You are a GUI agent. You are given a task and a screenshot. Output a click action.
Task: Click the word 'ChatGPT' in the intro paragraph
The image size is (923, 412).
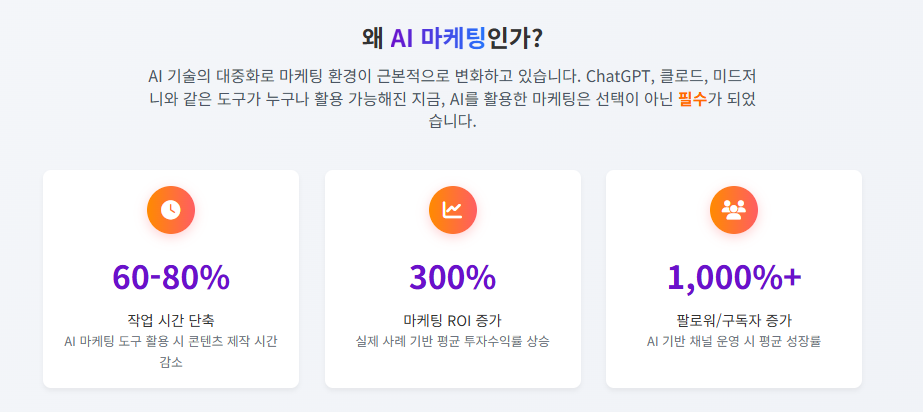(621, 76)
